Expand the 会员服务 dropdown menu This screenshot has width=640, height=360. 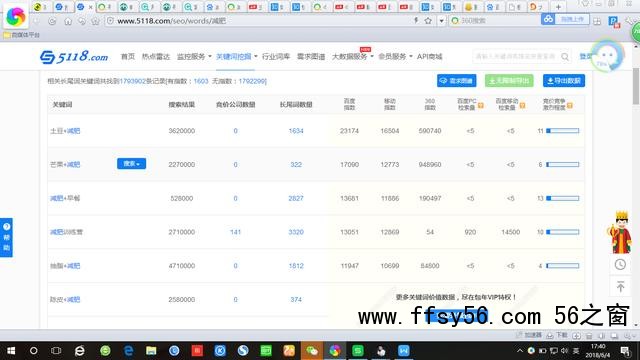pos(395,56)
